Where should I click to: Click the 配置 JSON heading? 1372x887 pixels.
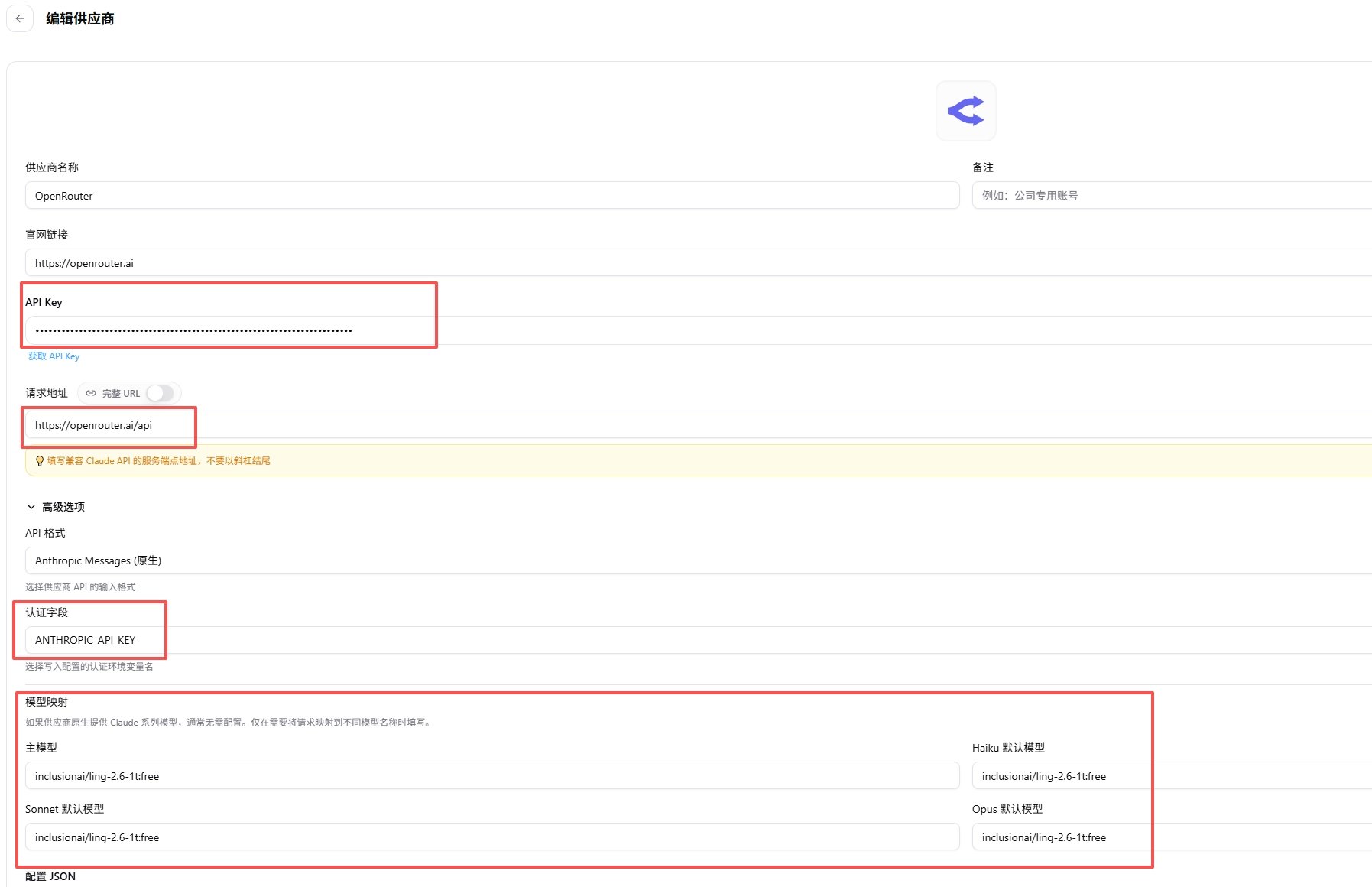[x=50, y=876]
